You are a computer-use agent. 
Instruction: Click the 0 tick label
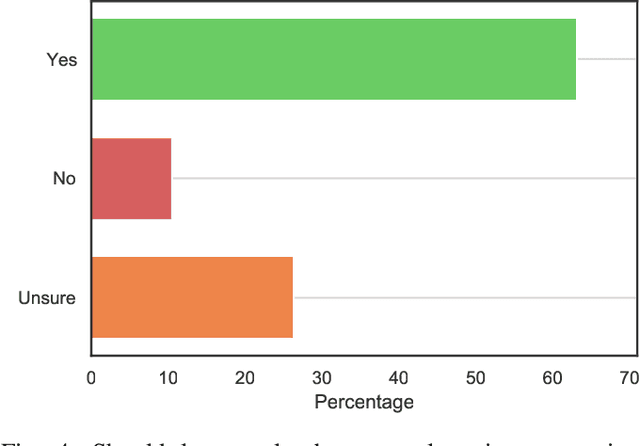[x=91, y=377]
